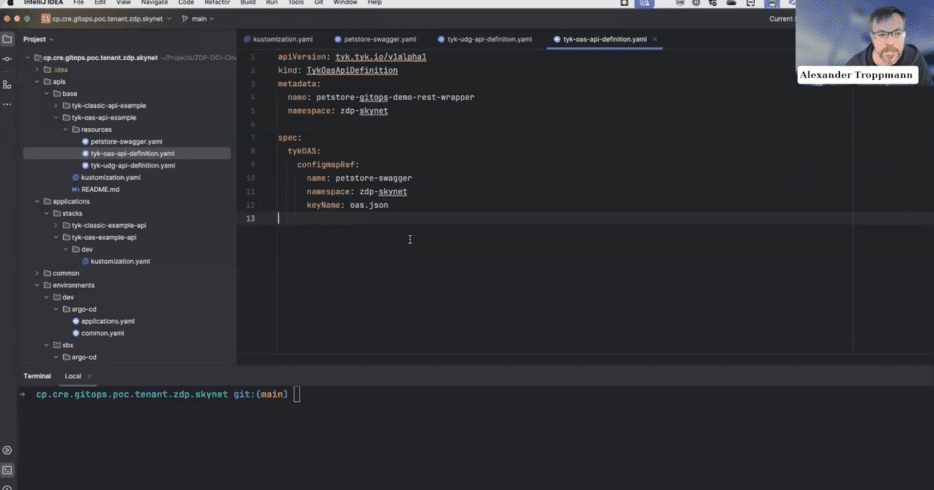Open the Project tool window folder icon
The image size is (934, 490).
click(7, 39)
